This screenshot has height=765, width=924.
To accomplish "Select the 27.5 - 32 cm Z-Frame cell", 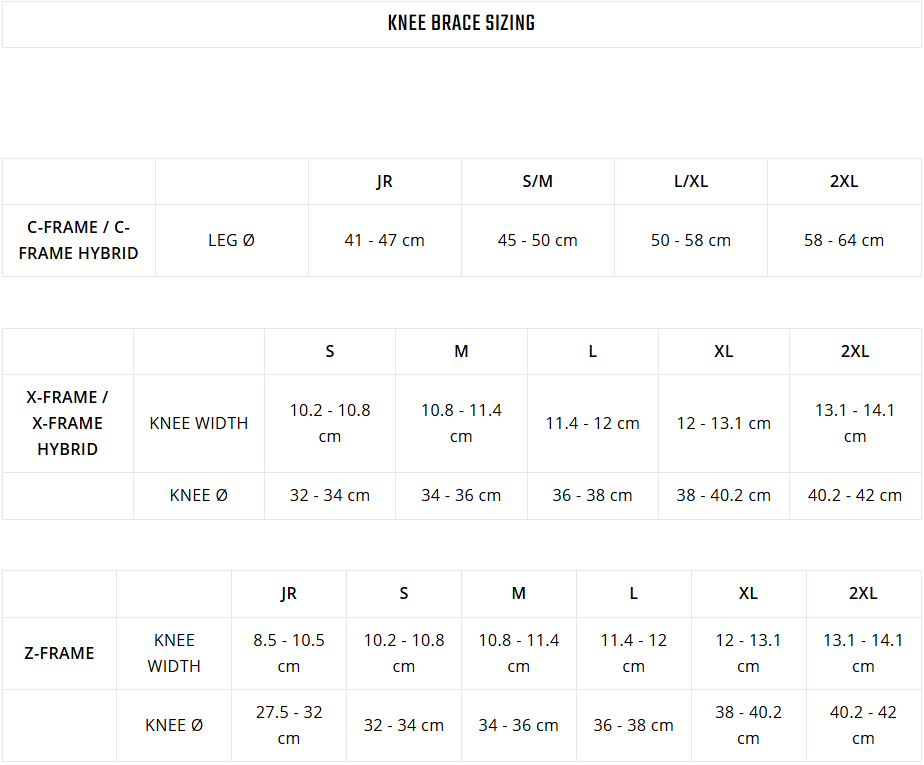I will click(x=289, y=726).
